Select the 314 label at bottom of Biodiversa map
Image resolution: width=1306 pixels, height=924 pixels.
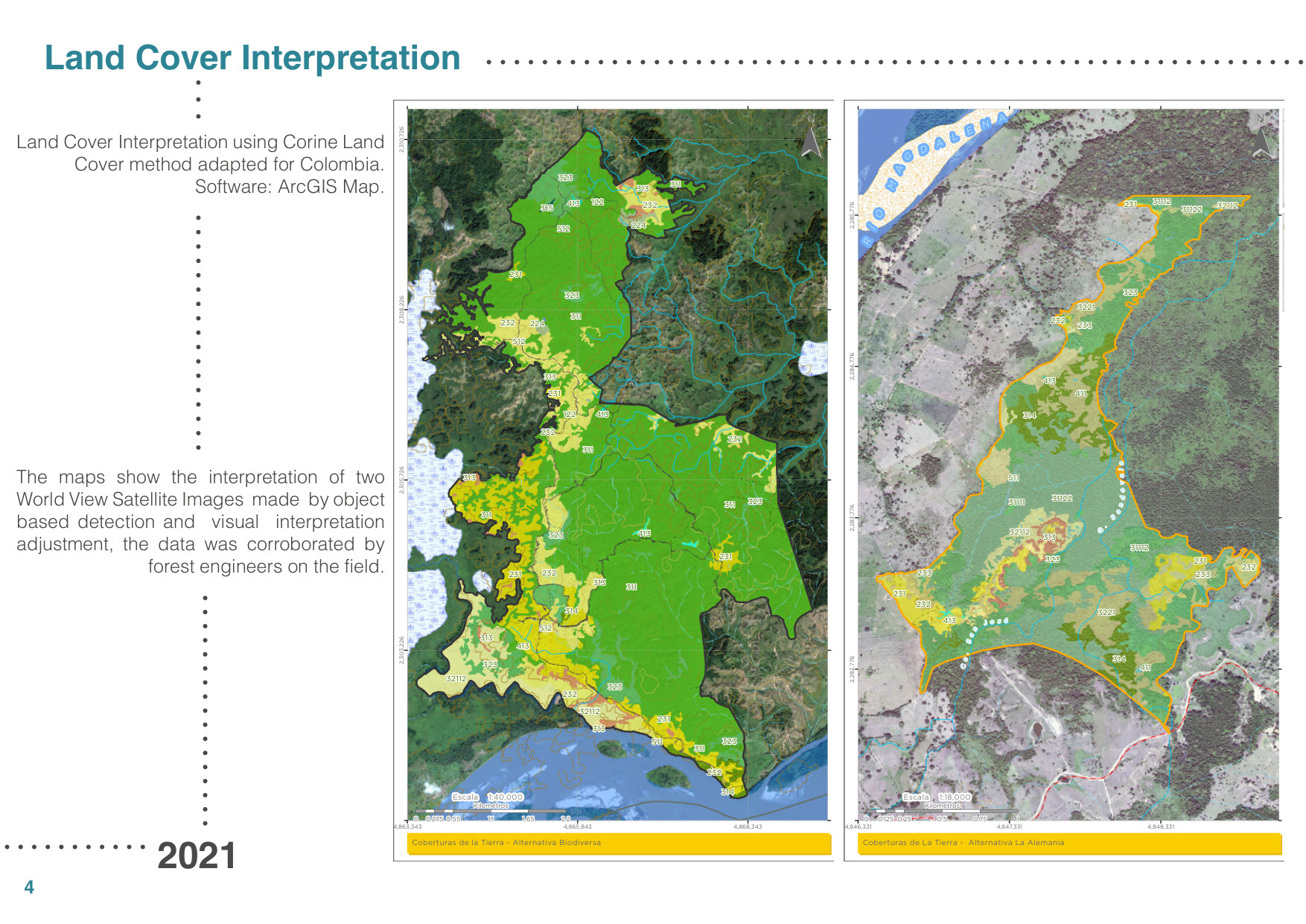tap(727, 794)
